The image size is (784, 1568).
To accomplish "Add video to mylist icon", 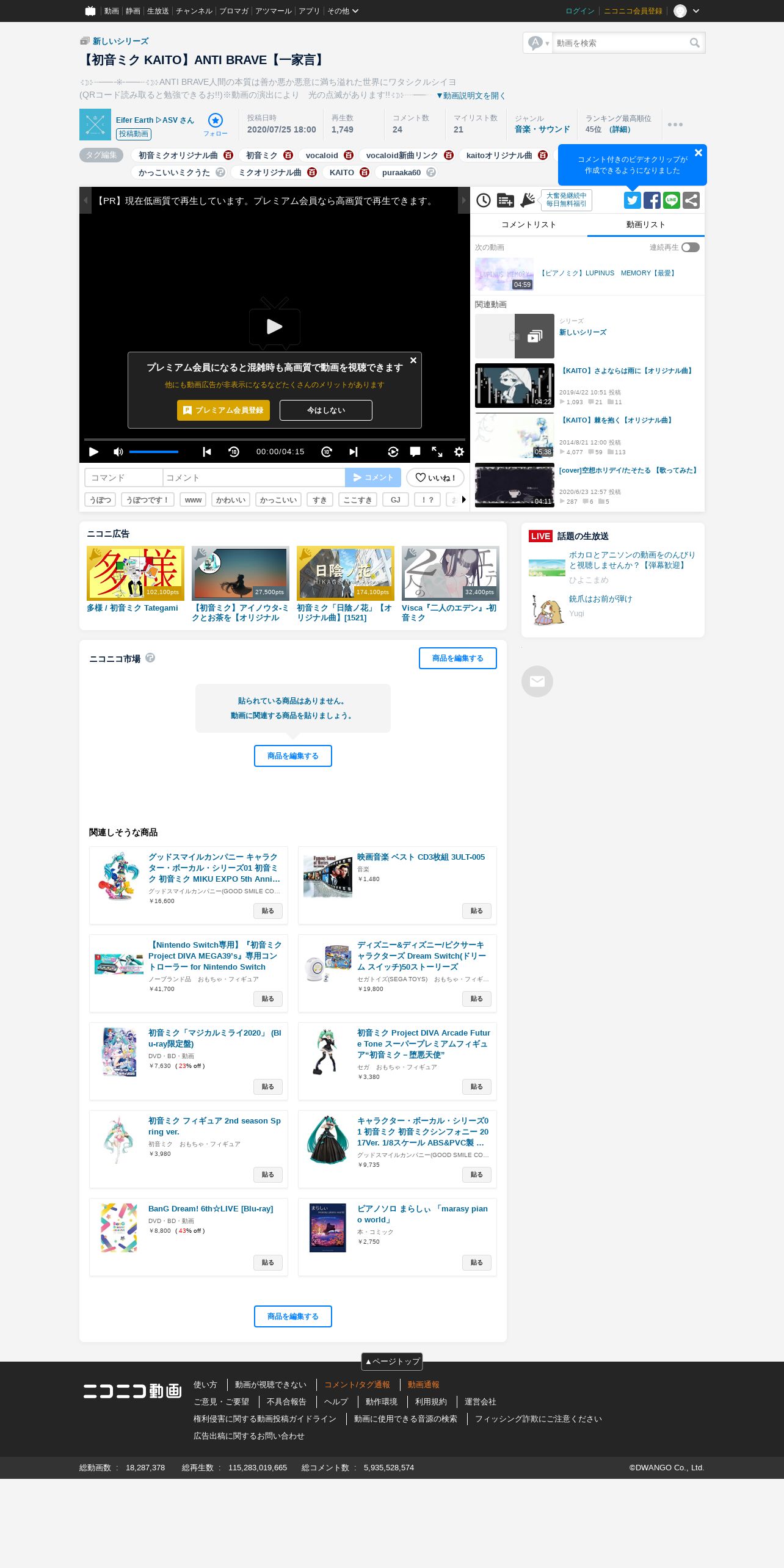I will (506, 200).
